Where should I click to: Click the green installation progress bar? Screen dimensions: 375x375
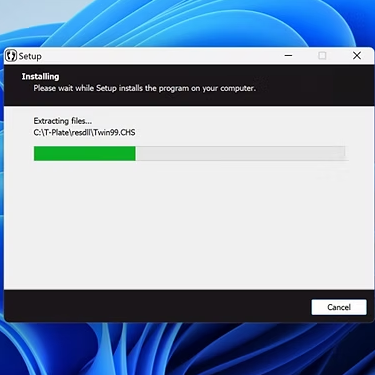pos(191,153)
